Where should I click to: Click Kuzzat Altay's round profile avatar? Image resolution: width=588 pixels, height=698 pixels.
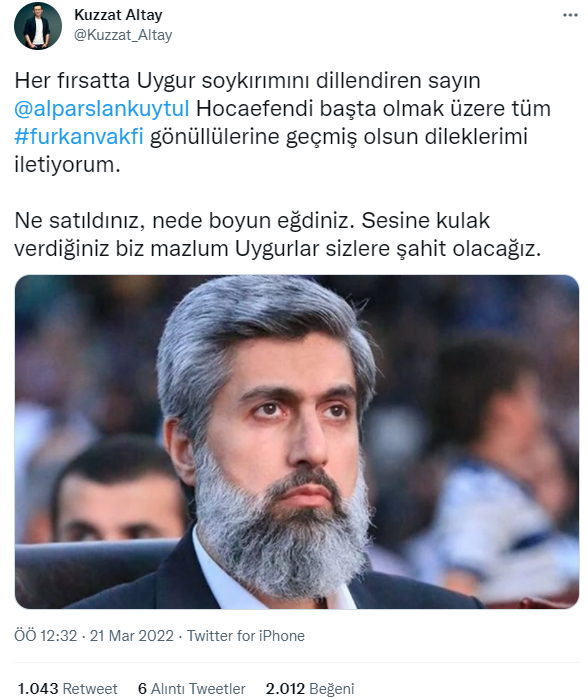(x=38, y=26)
